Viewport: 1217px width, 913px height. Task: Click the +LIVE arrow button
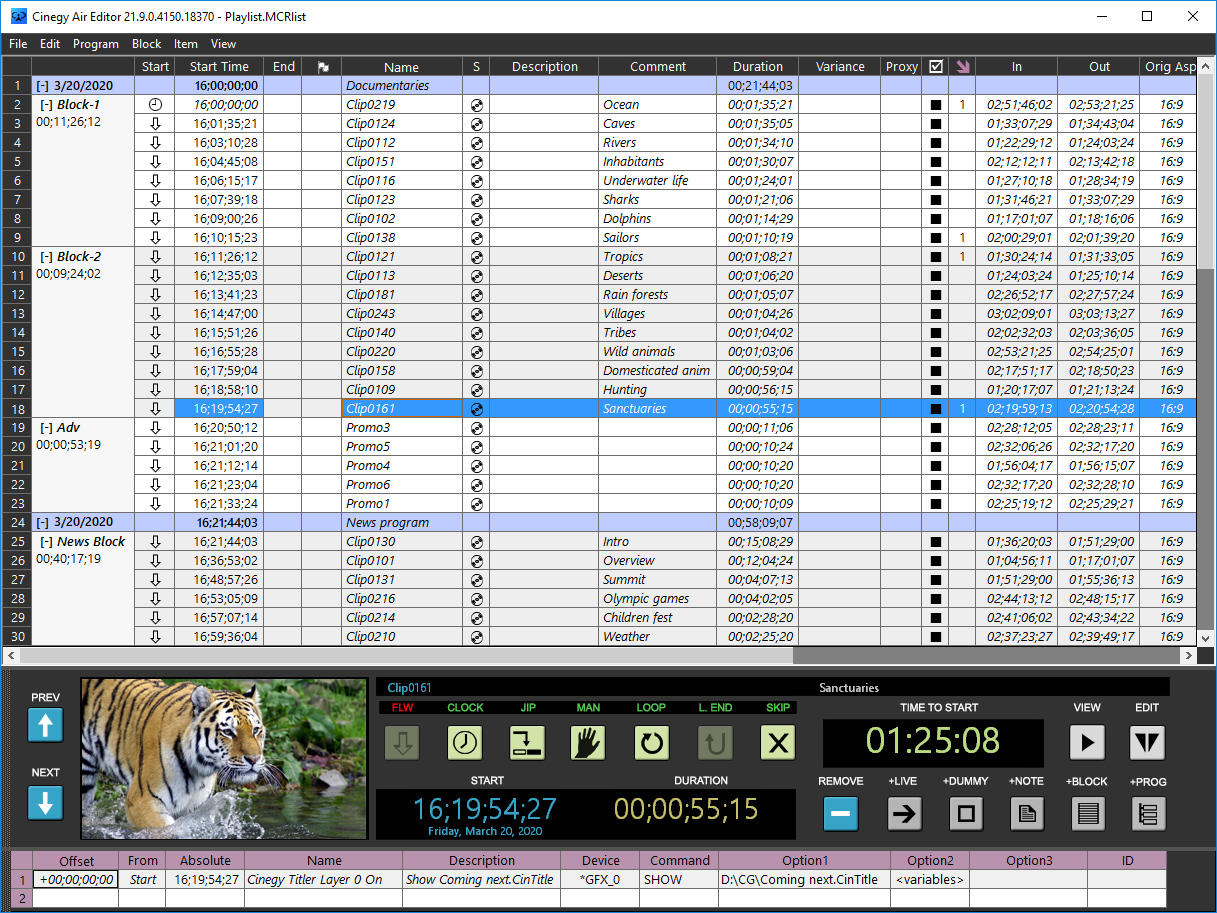tap(904, 814)
